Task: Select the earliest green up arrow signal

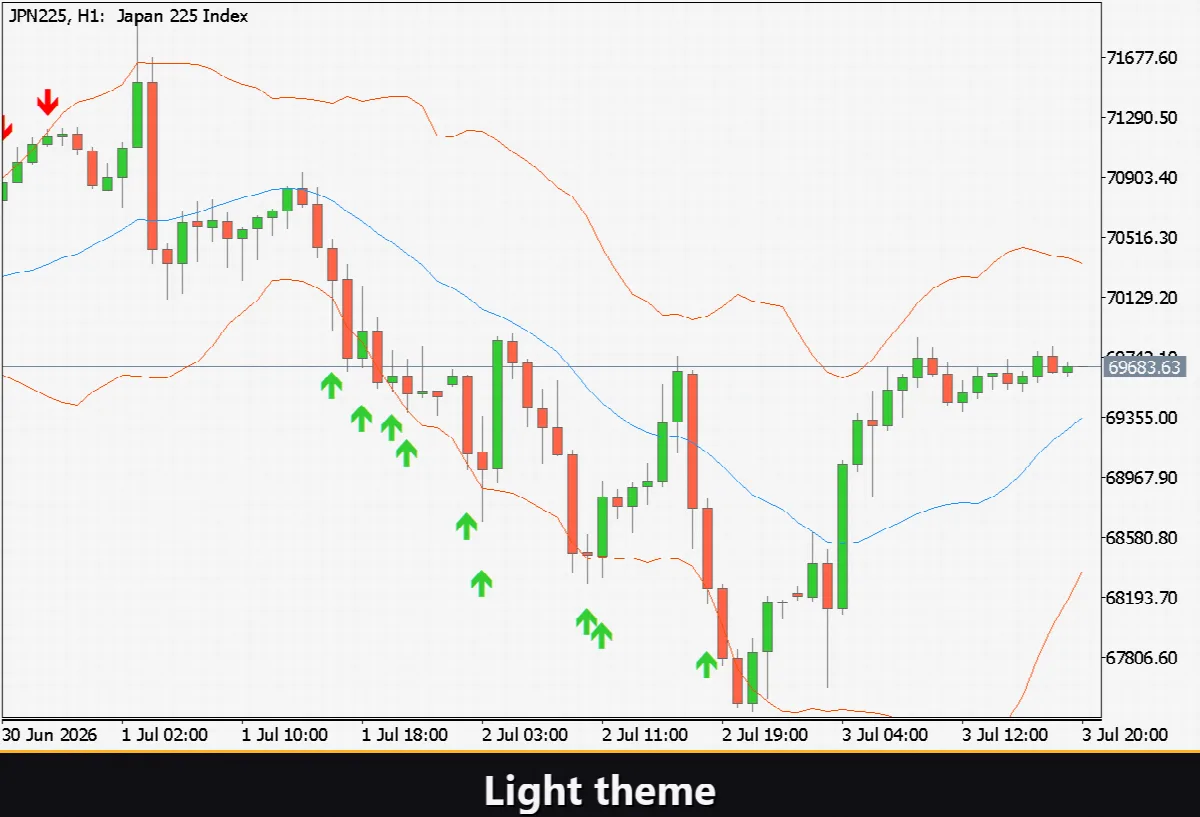Action: (x=331, y=385)
